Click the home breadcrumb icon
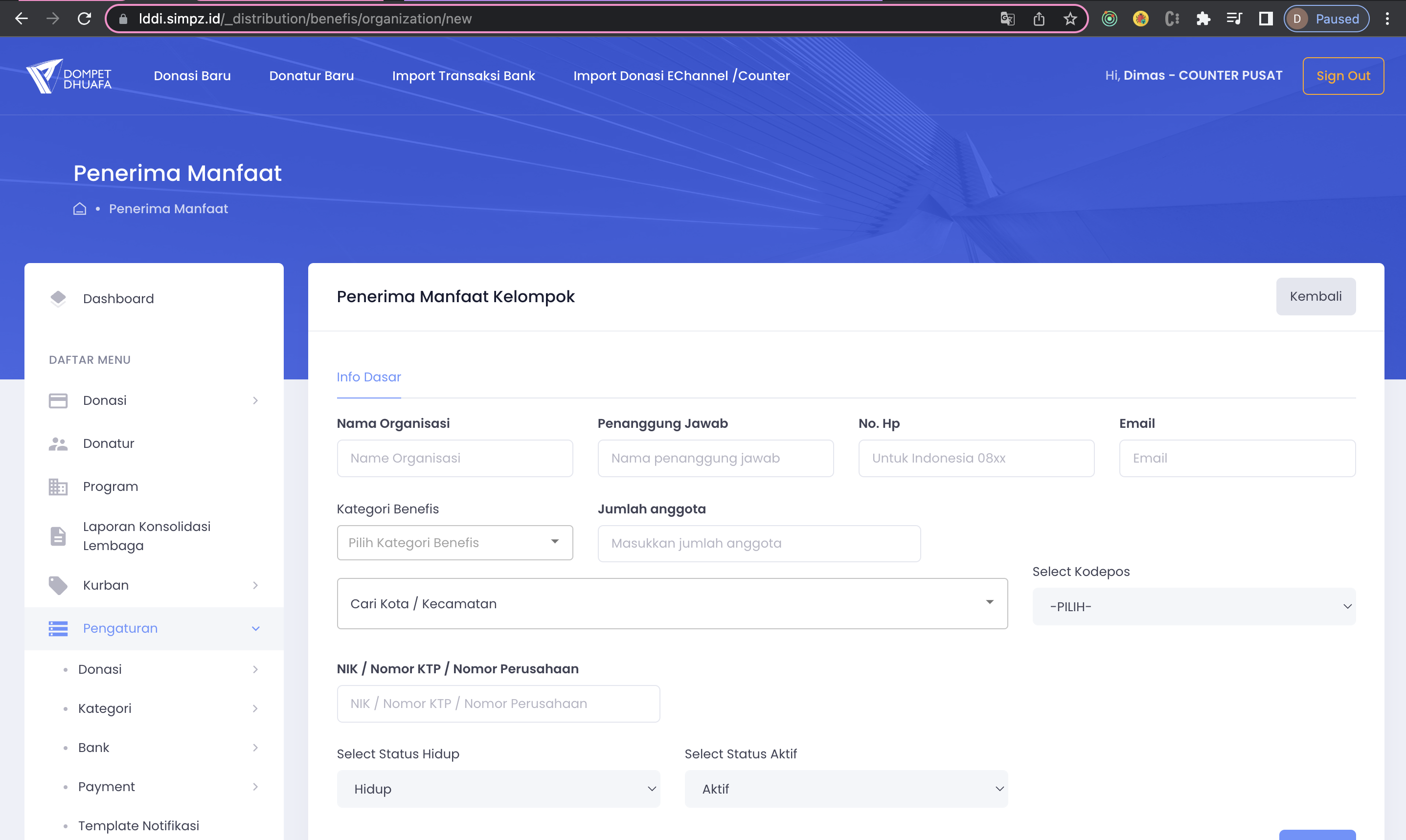The width and height of the screenshot is (1406, 840). coord(80,209)
